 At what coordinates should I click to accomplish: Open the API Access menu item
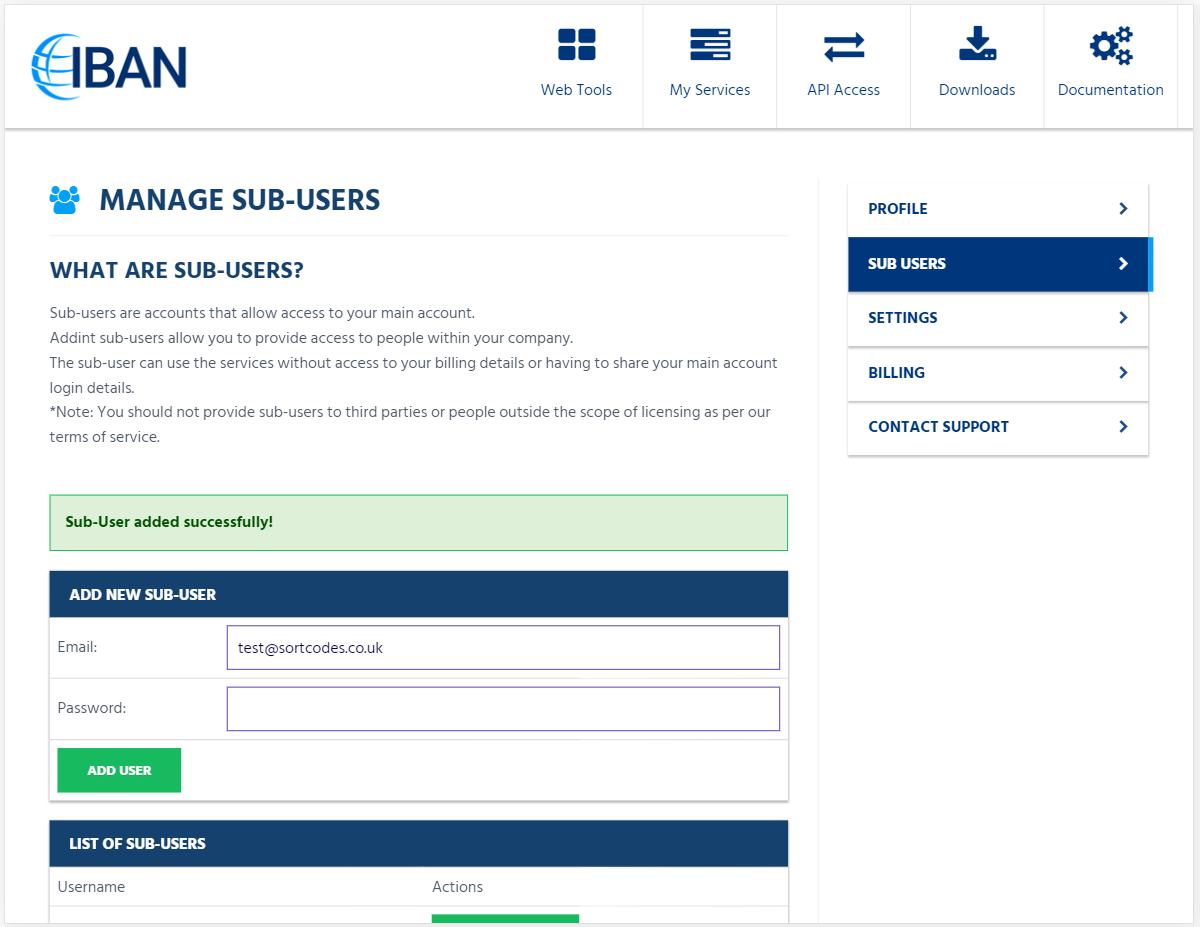point(843,89)
